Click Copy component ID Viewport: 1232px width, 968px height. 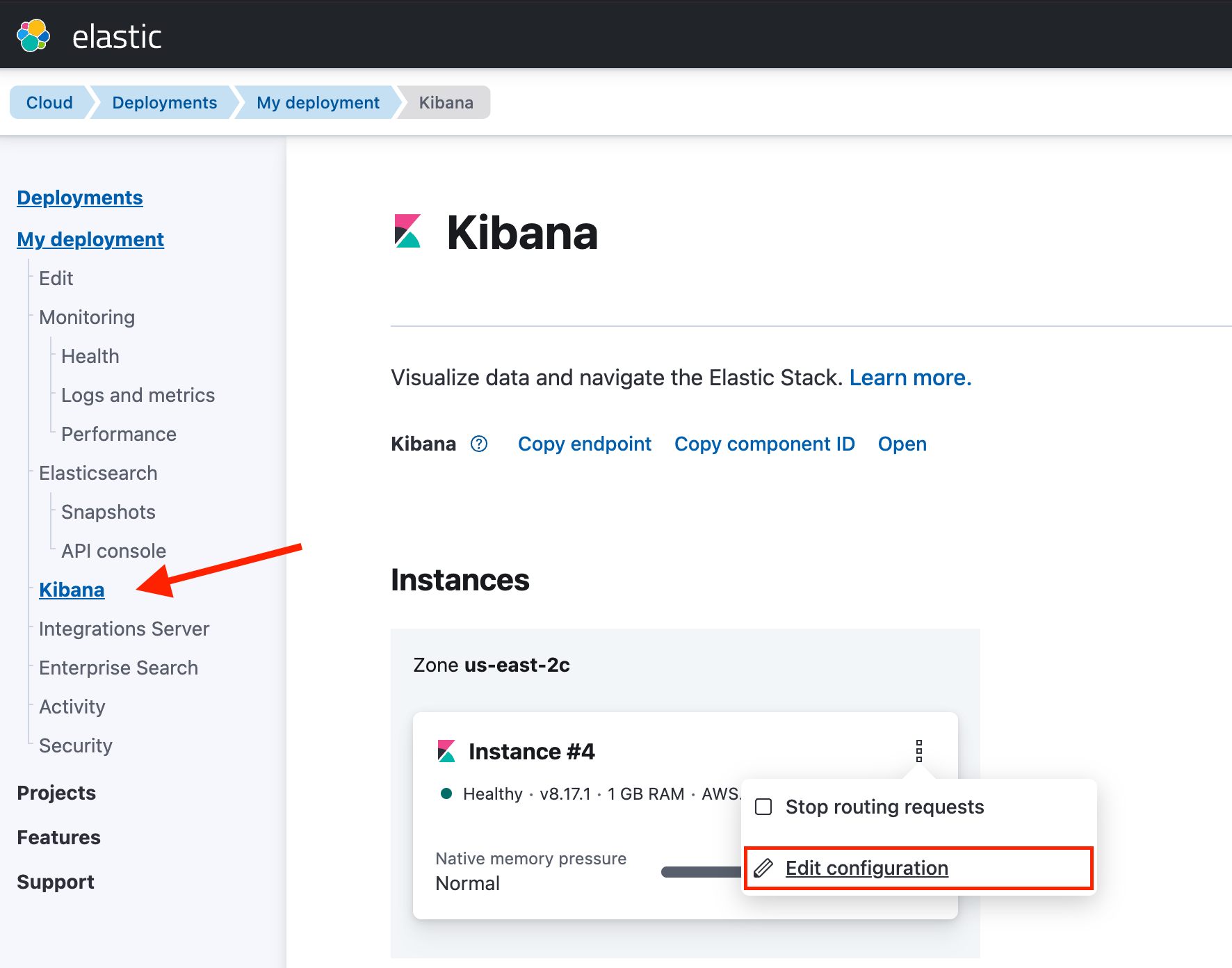765,444
